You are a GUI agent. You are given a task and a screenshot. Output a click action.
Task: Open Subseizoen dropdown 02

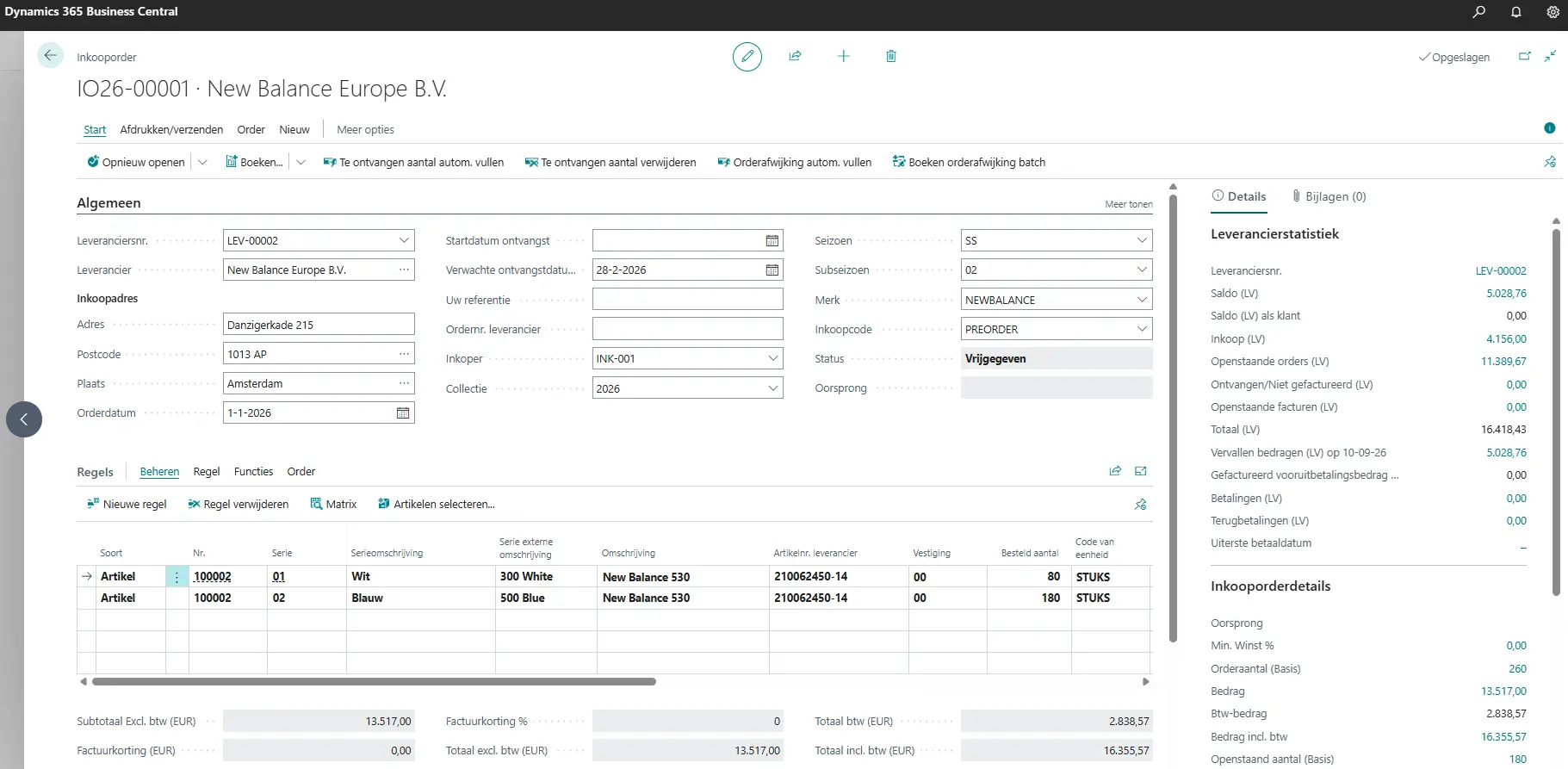click(1142, 270)
